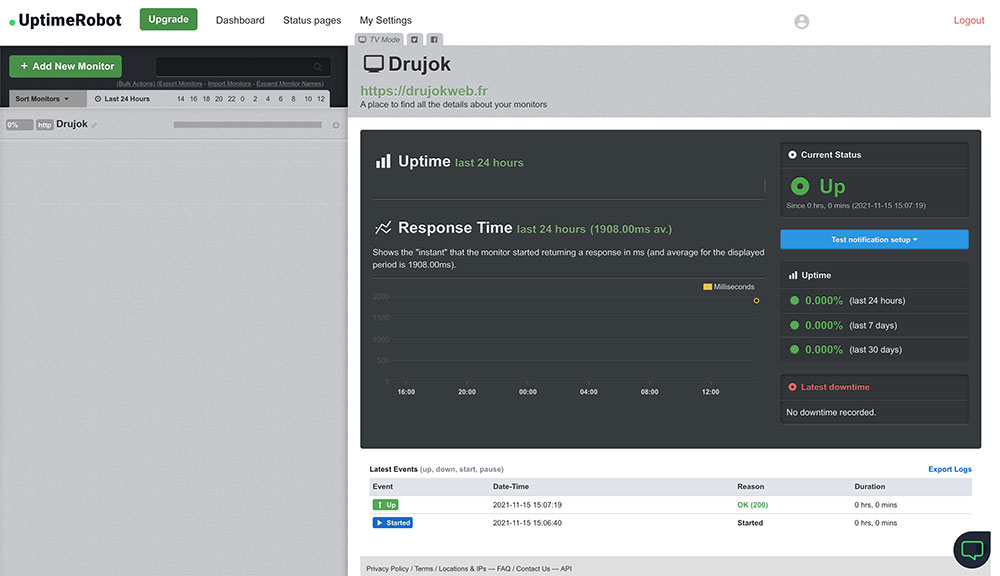Click the 2021-11-15 15:07:19 date cell
Screen dimensions: 1000x576
click(527, 505)
